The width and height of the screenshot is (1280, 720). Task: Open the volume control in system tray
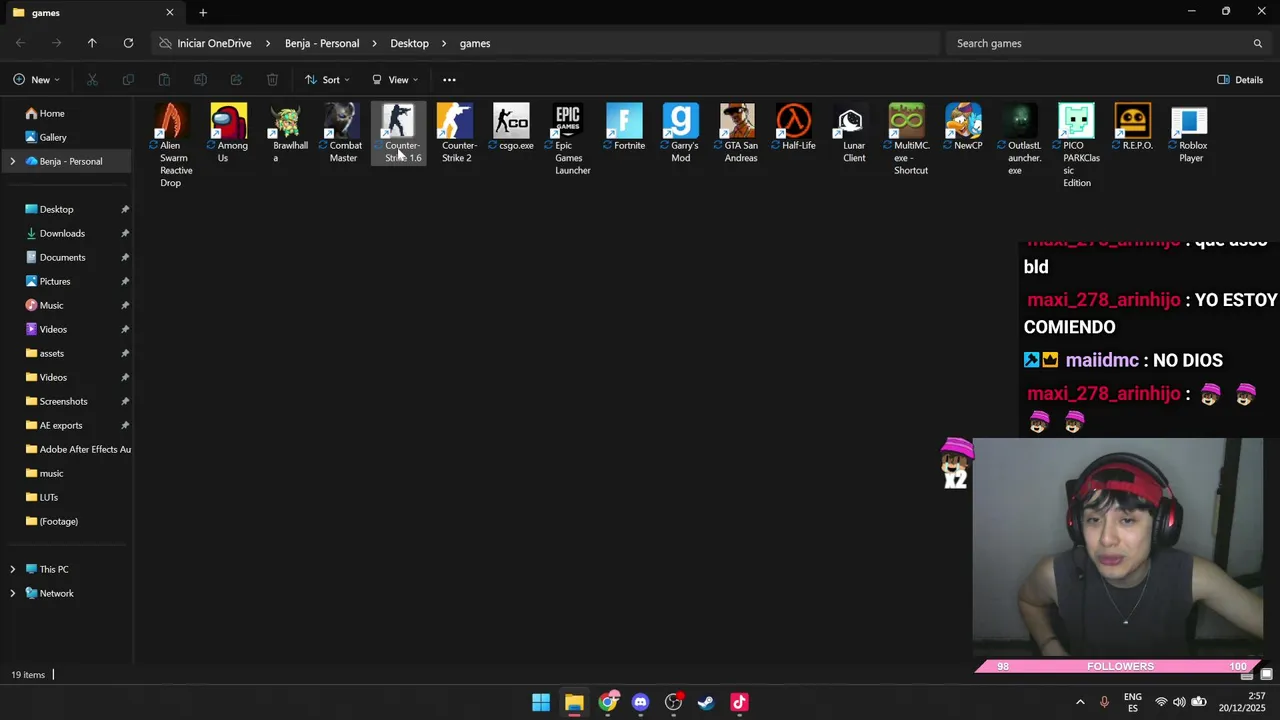tap(1179, 702)
